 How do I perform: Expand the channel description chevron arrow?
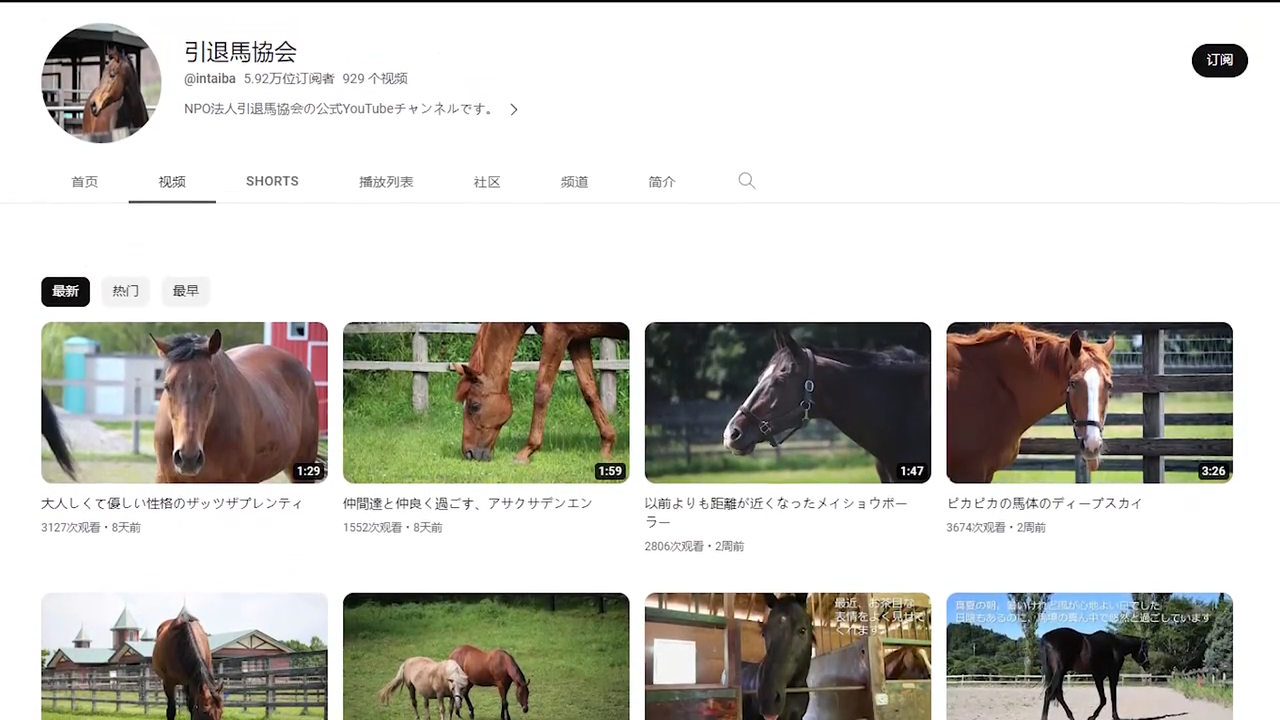pos(514,109)
